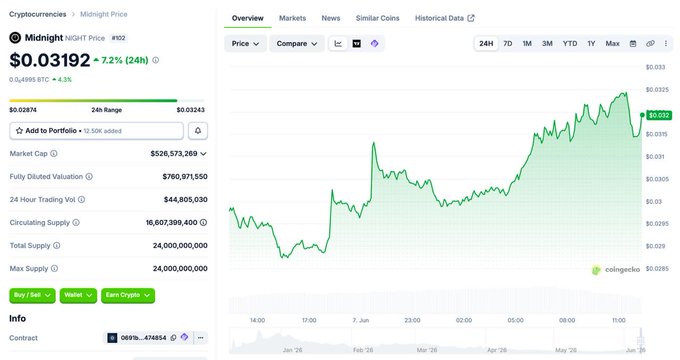Select 1M chart range
The width and height of the screenshot is (680, 360).
[x=527, y=43]
